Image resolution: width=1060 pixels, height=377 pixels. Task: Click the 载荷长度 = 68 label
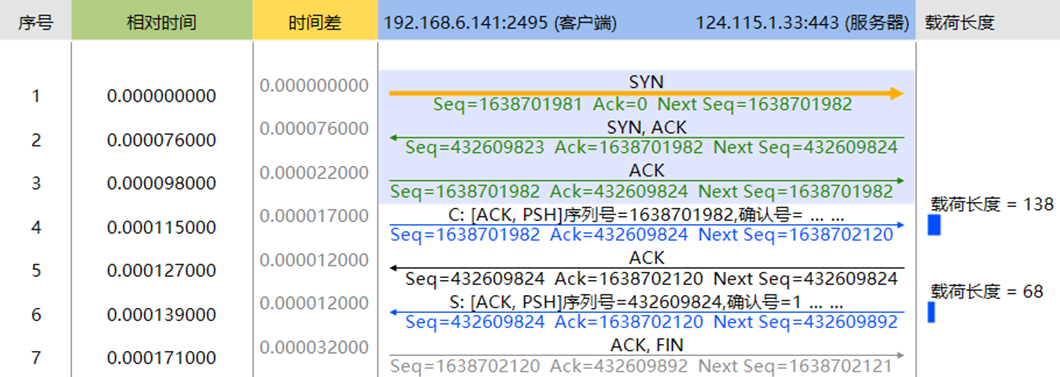[987, 292]
